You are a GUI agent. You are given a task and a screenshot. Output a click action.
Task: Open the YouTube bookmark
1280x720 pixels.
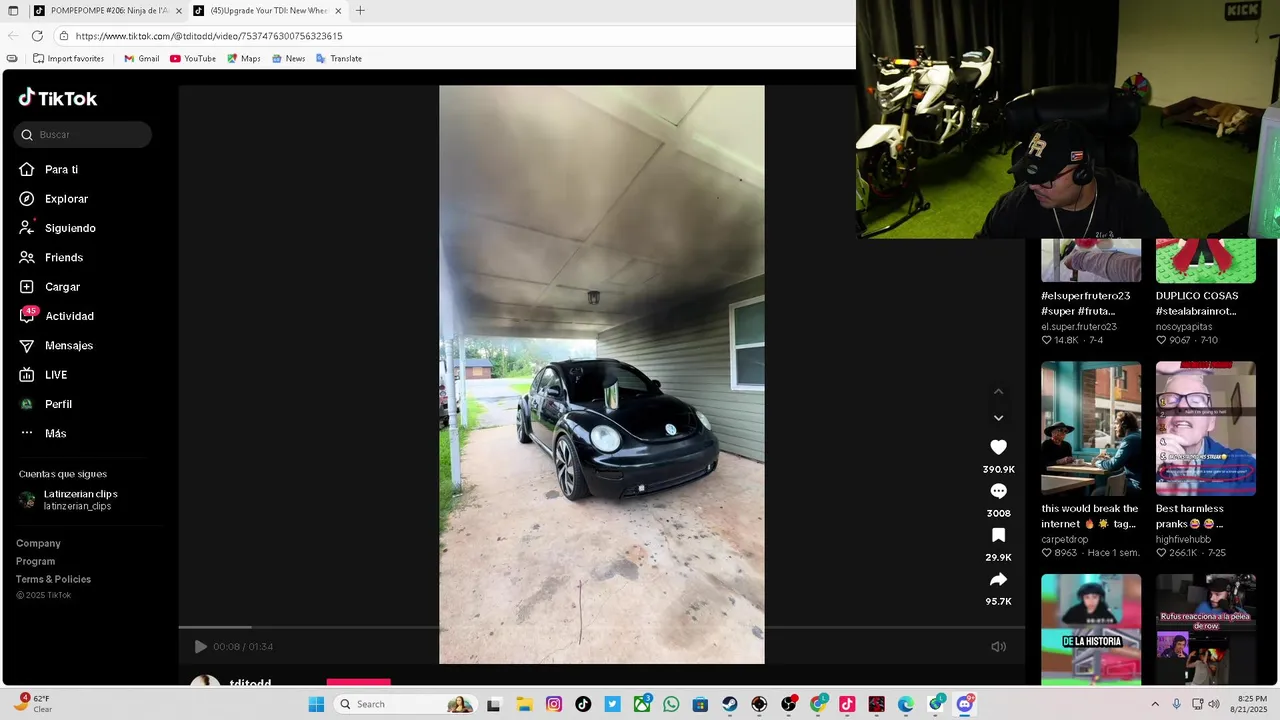(x=192, y=59)
